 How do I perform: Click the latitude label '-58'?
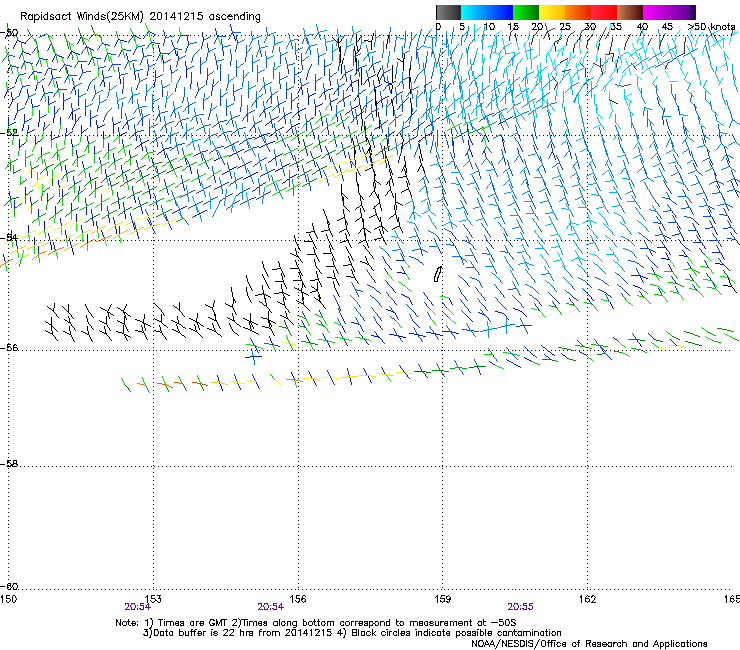pyautogui.click(x=9, y=464)
